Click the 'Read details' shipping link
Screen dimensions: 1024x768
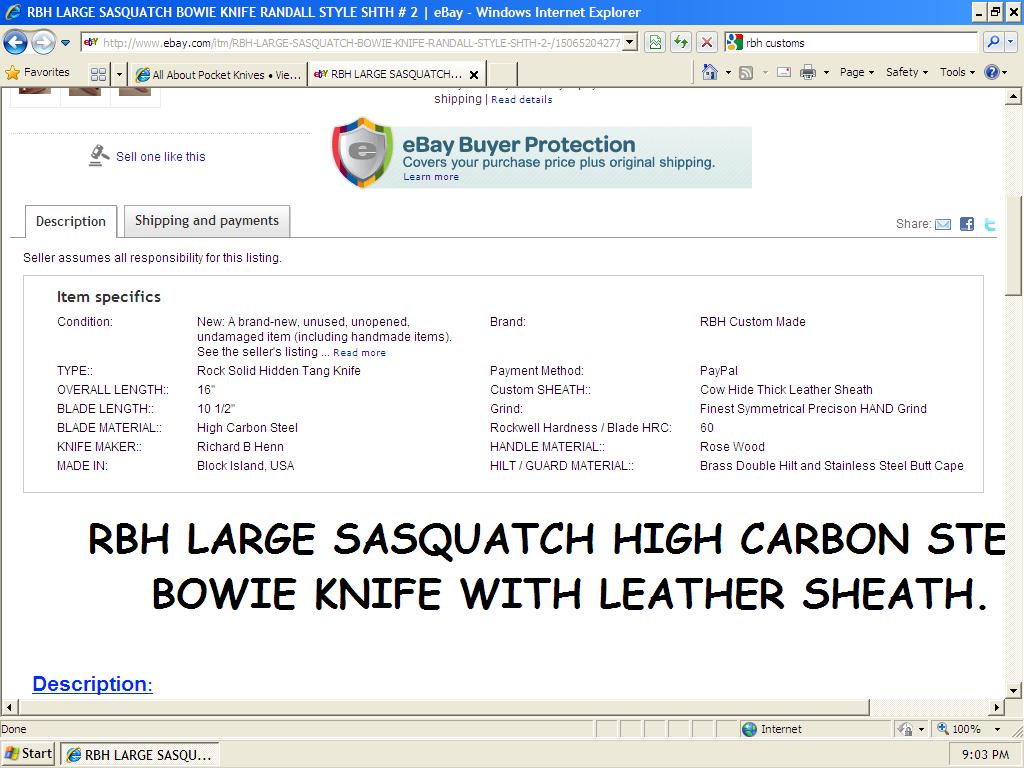pos(522,100)
